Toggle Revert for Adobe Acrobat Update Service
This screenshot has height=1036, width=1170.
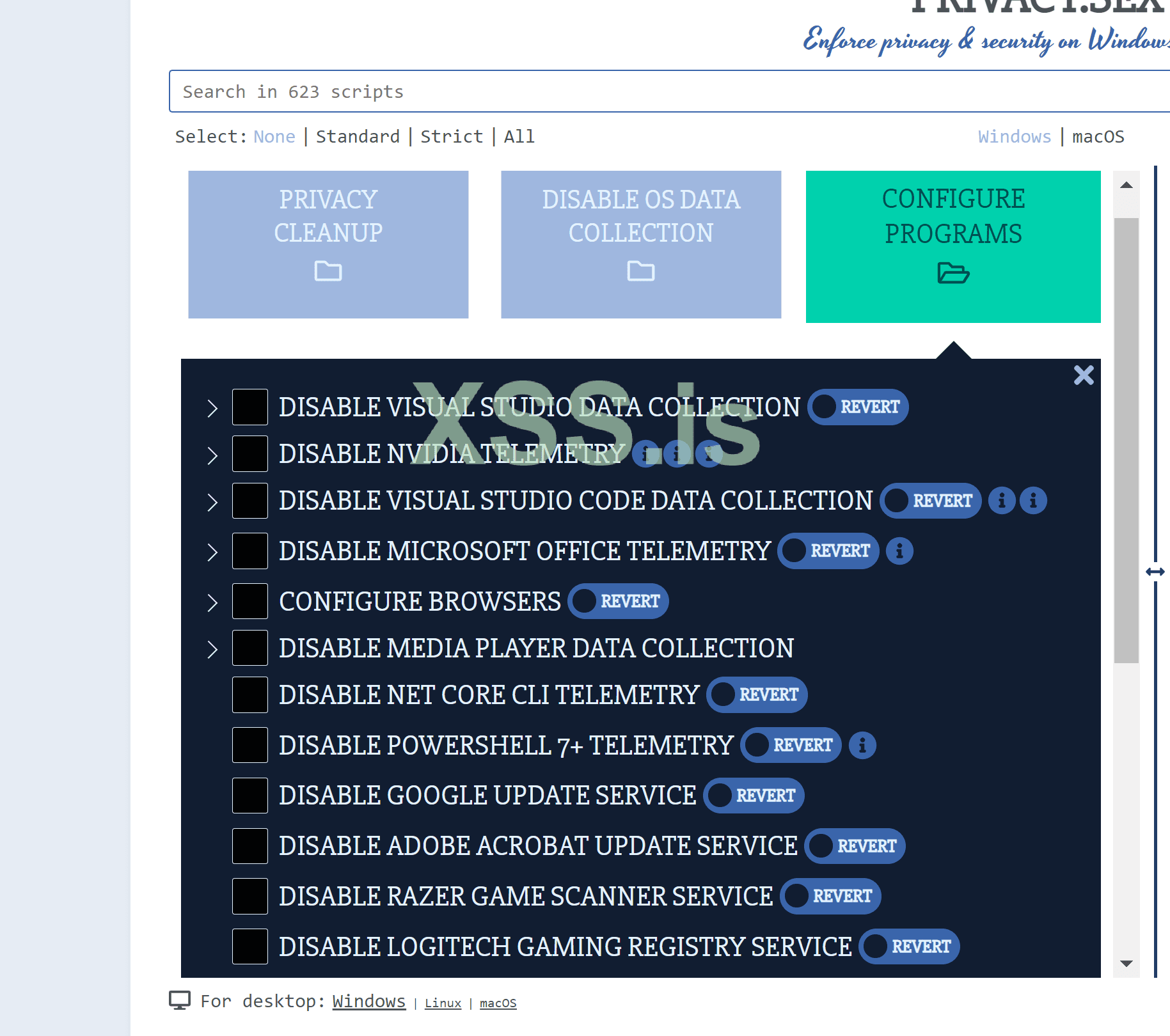855,847
